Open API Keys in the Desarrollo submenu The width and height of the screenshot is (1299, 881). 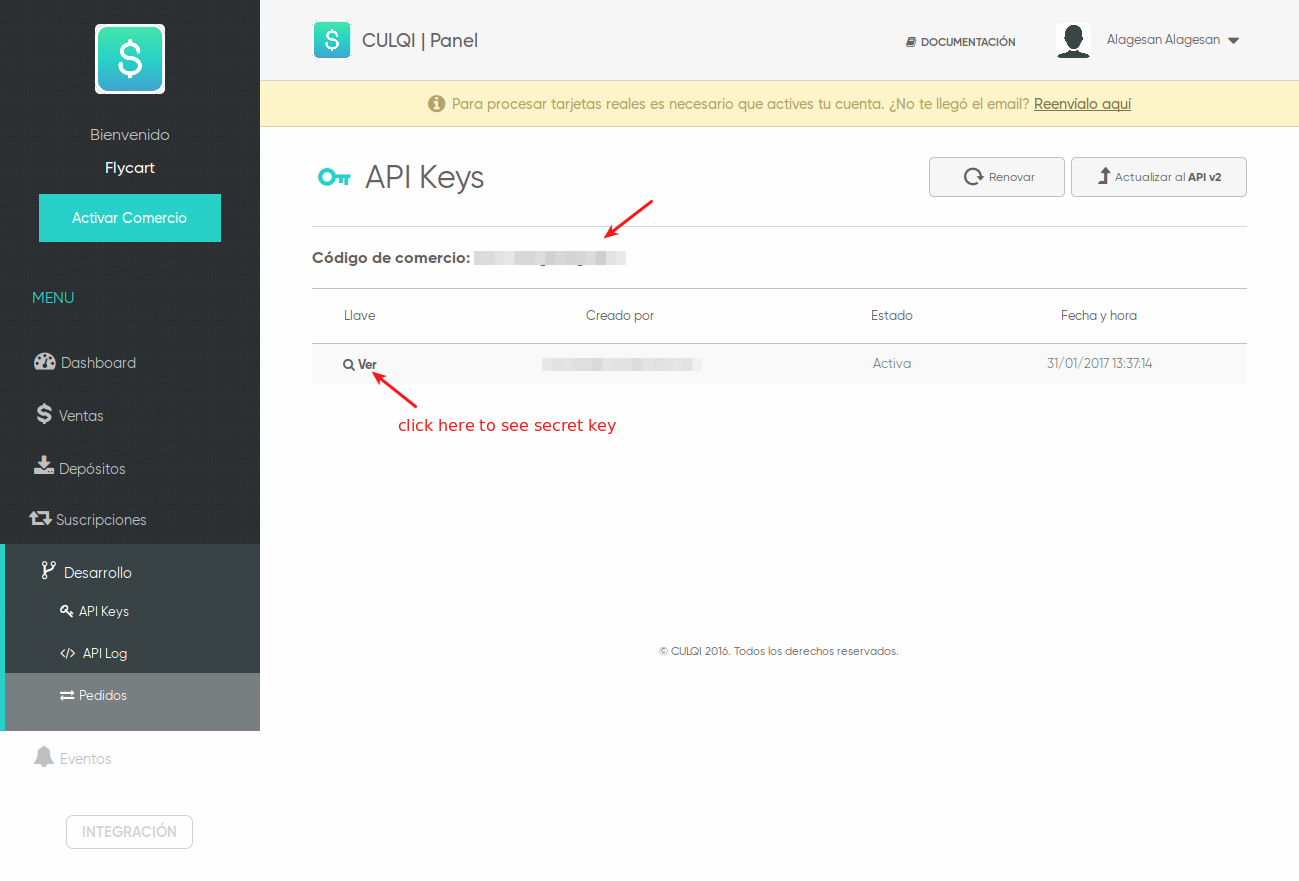pyautogui.click(x=103, y=611)
